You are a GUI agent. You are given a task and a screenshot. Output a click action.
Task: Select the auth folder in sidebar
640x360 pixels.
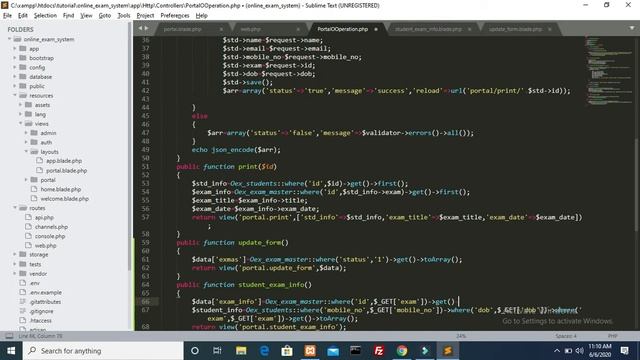(x=46, y=142)
